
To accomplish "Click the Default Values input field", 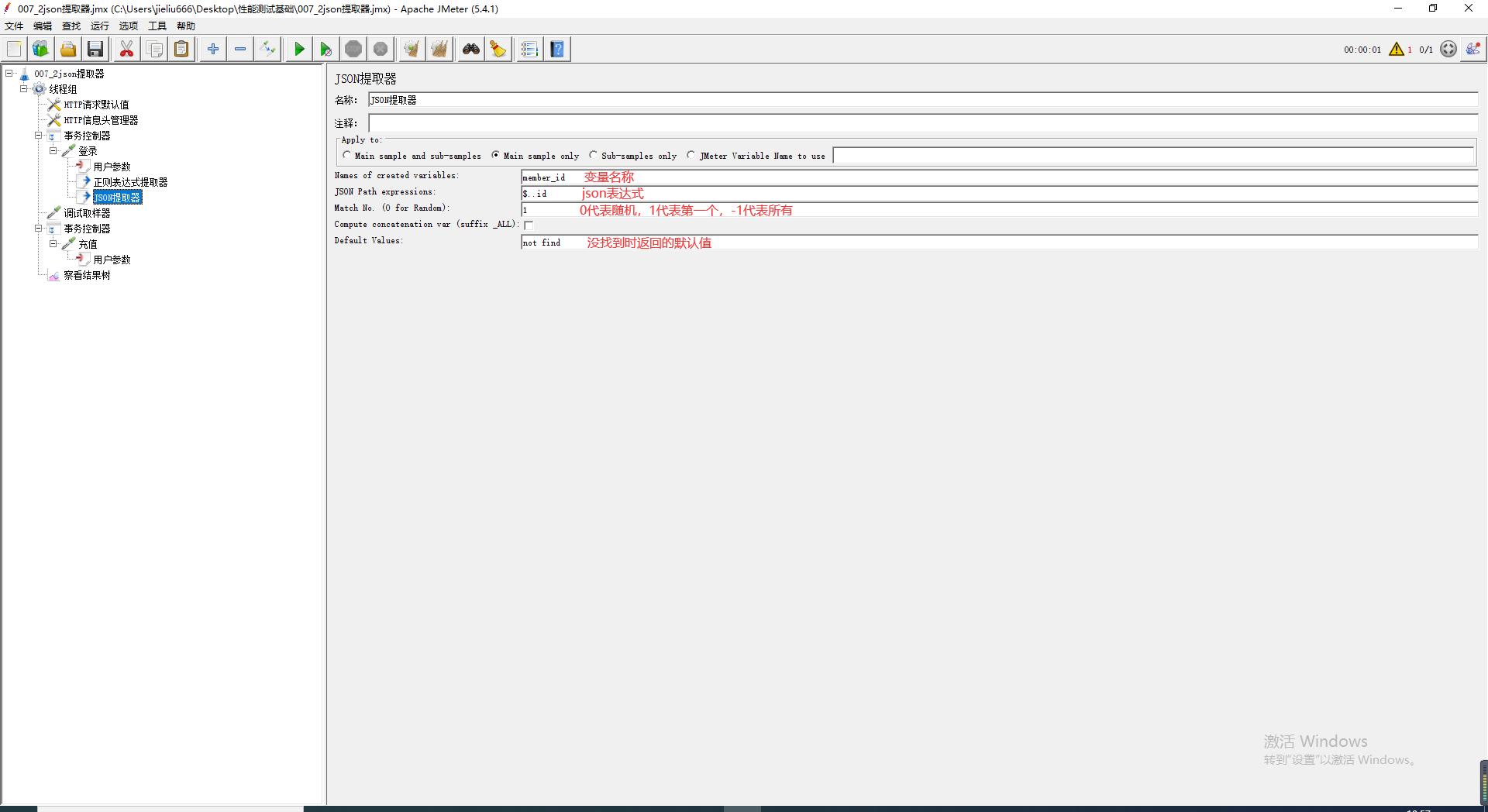I will tap(1000, 243).
